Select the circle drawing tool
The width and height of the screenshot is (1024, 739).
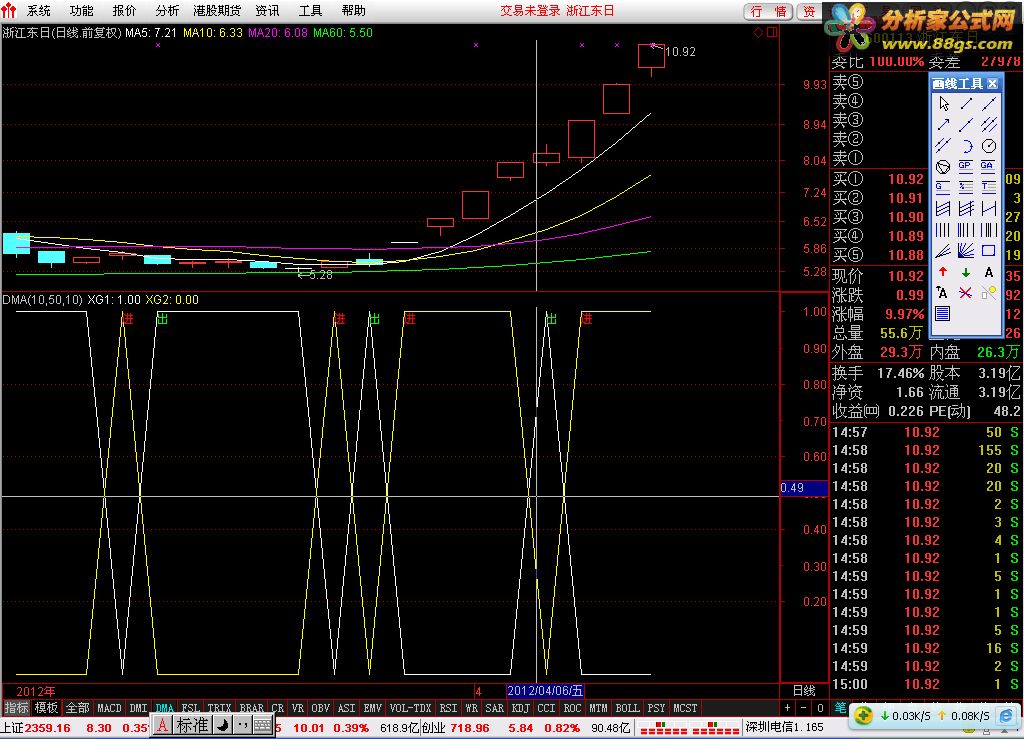point(989,146)
